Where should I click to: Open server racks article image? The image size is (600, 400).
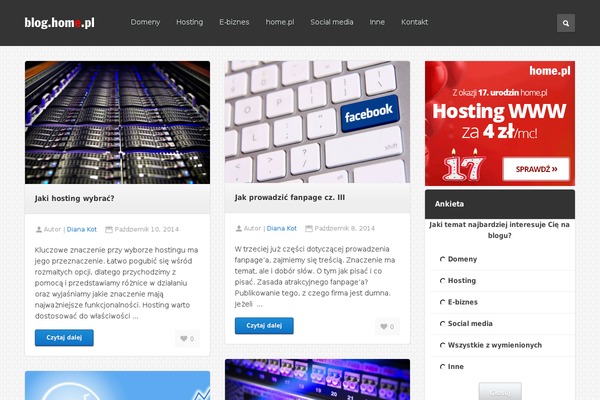point(117,122)
